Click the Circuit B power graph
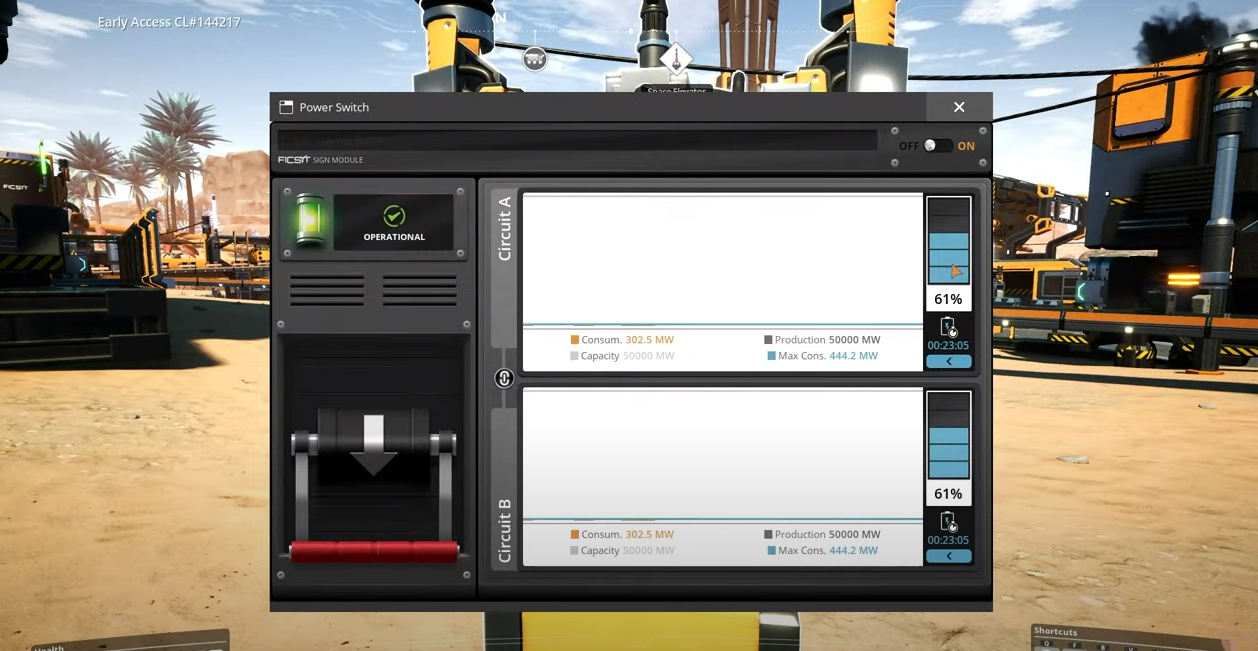This screenshot has width=1258, height=651. pyautogui.click(x=722, y=456)
